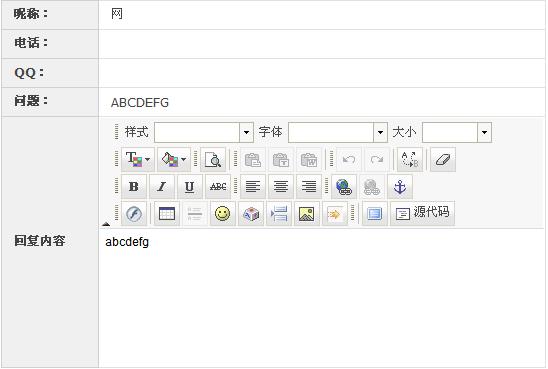This screenshot has height=369, width=548.
Task: Click the Redo arrow icon
Action: point(377,160)
